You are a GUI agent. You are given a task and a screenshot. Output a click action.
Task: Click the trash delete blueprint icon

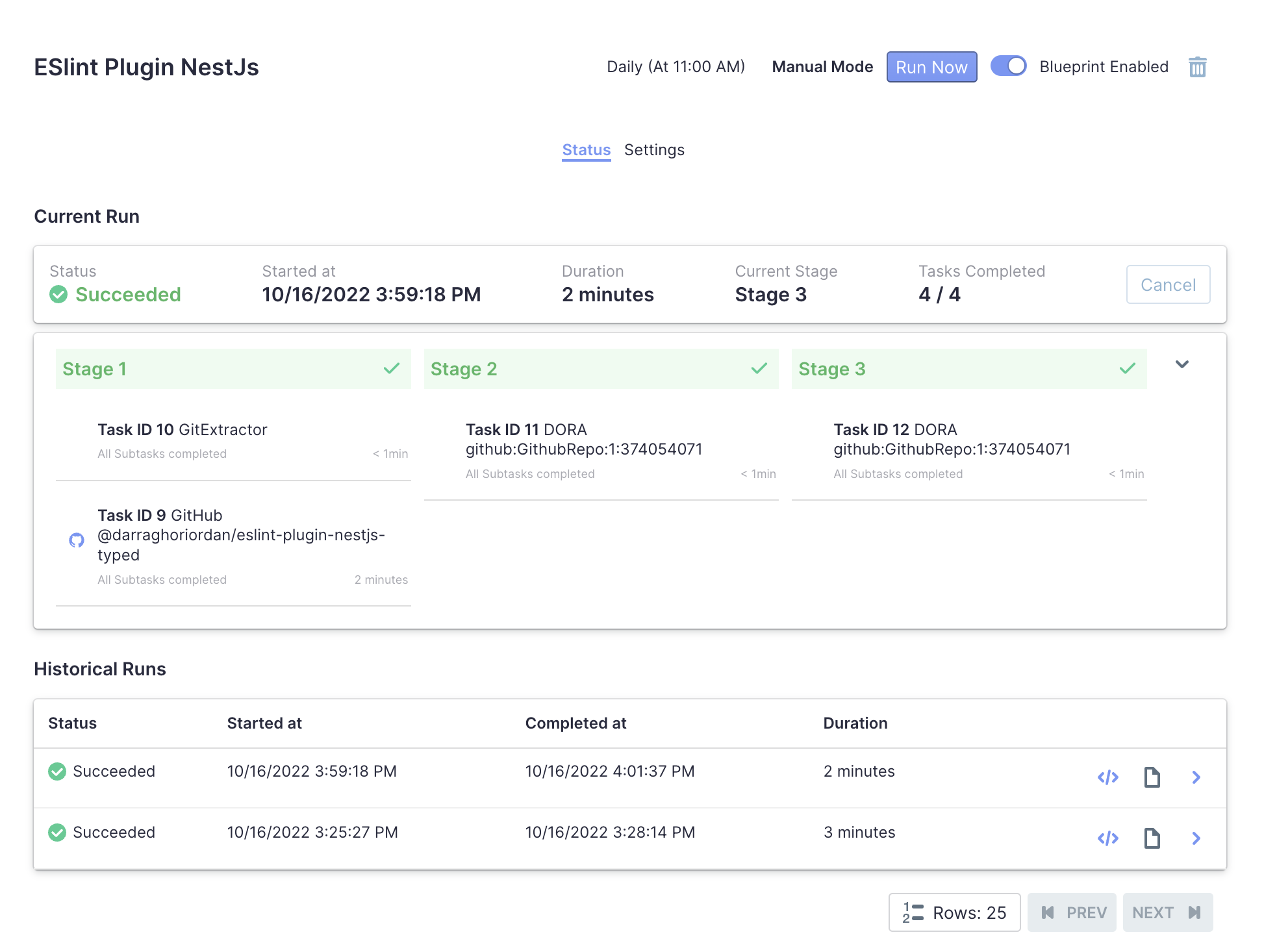1197,67
